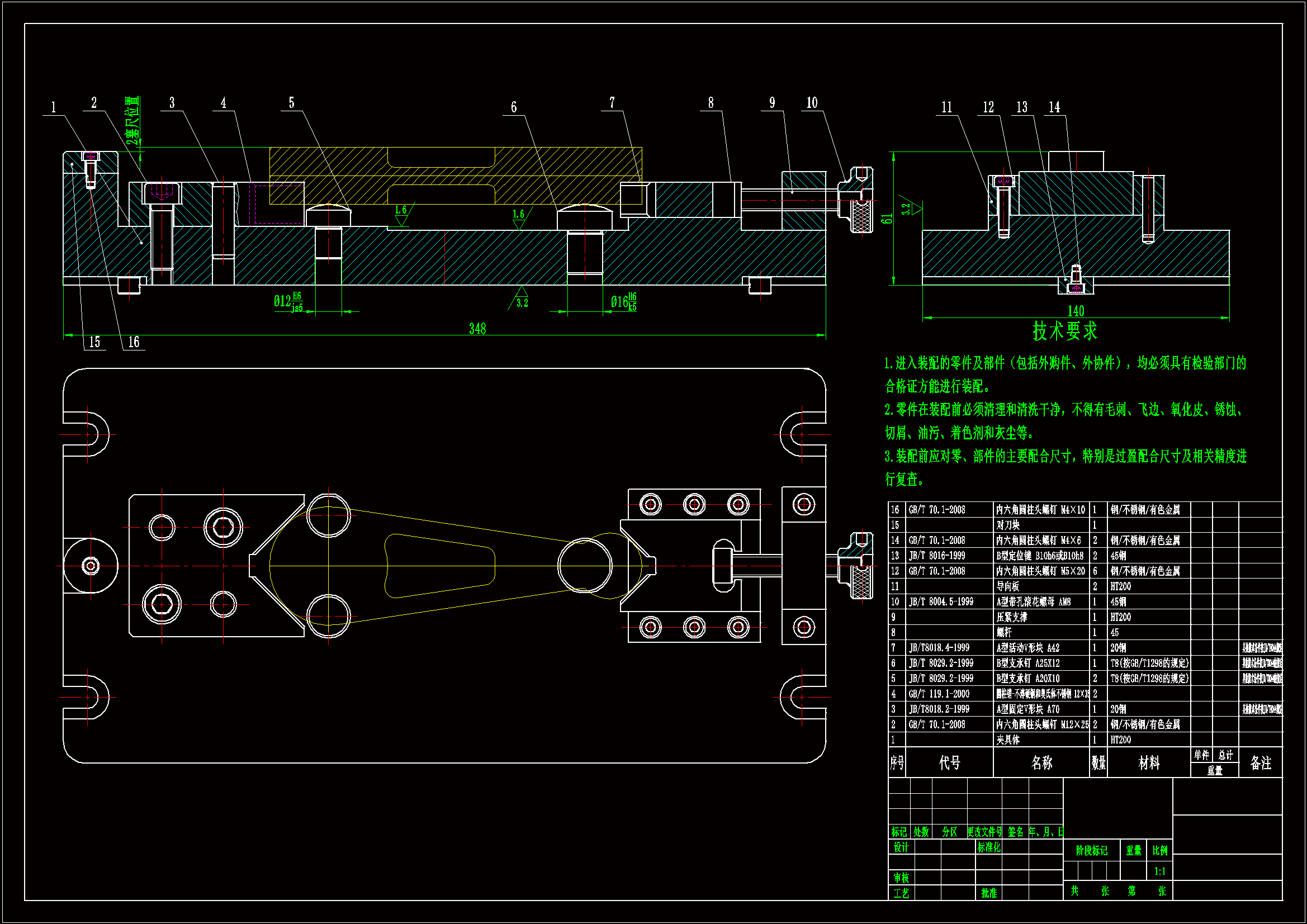Click the JB/T 8004.5-1999 code cell
1307x924 pixels.
point(941,602)
